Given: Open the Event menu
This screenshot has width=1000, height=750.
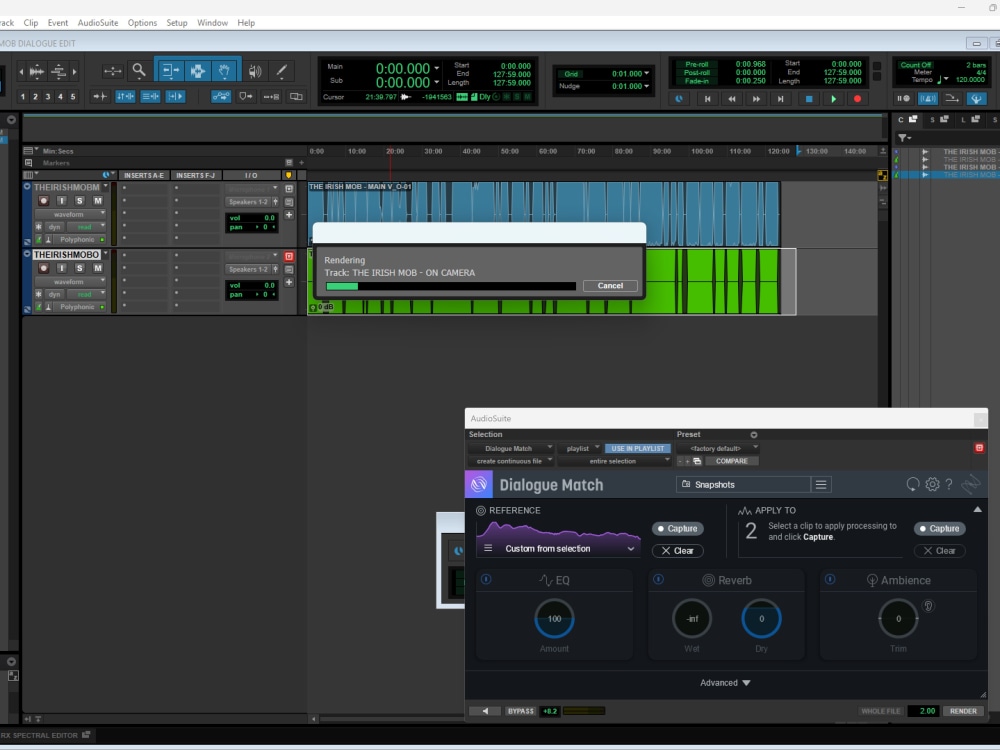Looking at the screenshot, I should (x=57, y=22).
